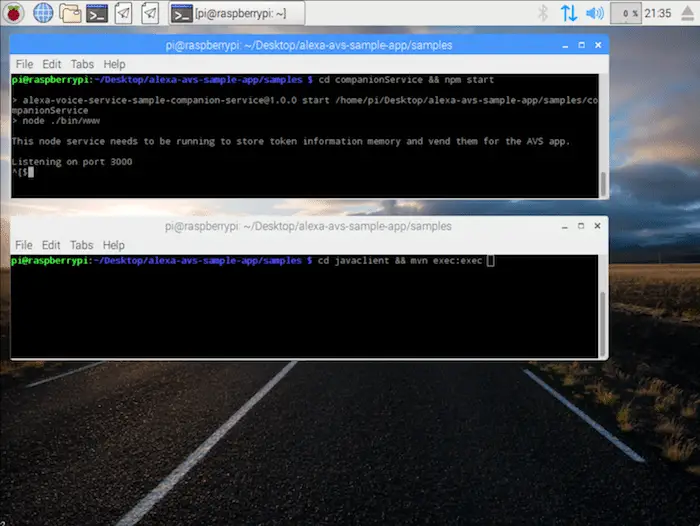Maximize the bottom terminal window
This screenshot has height=526, width=700.
click(581, 226)
